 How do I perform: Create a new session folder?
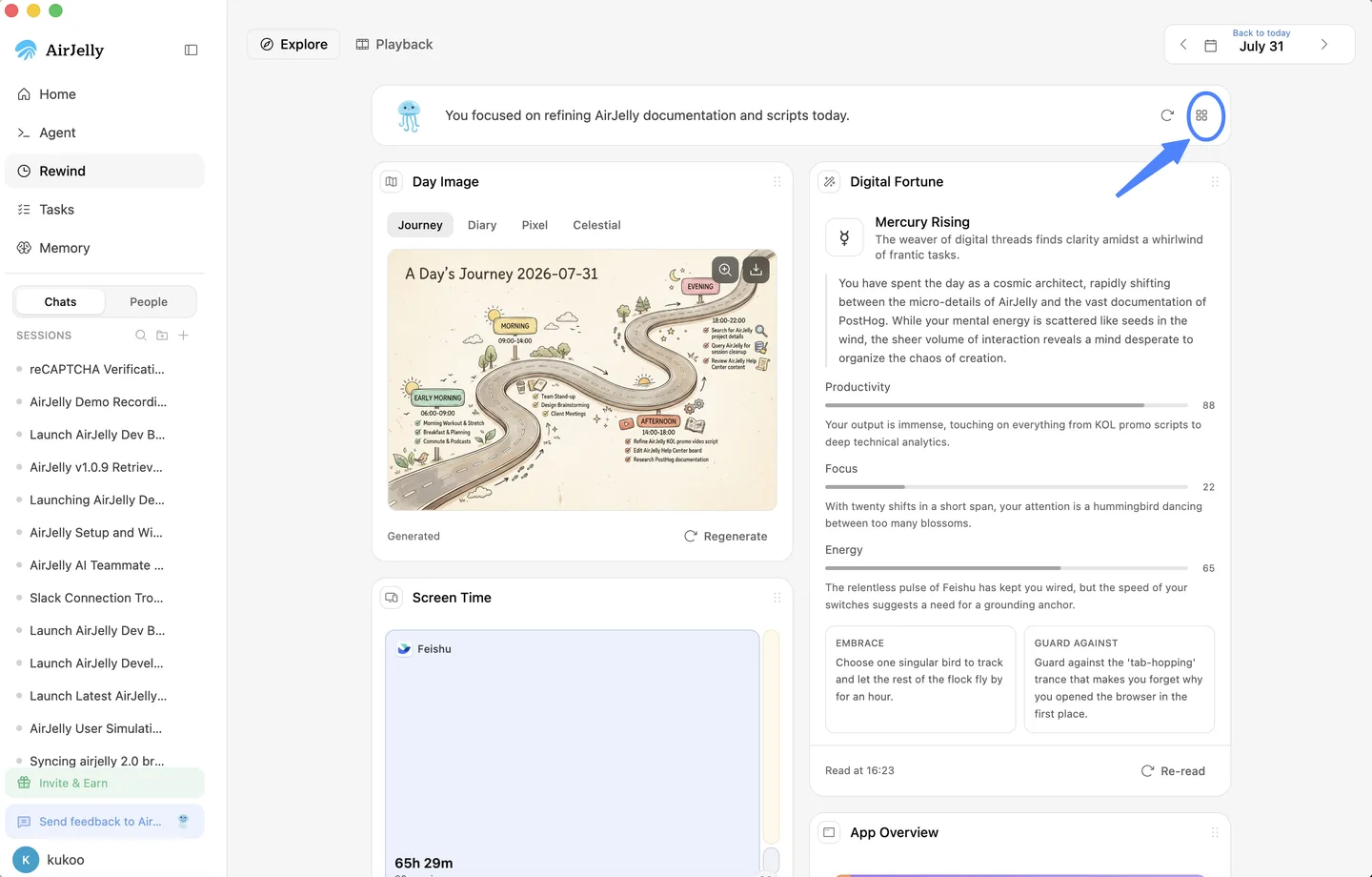162,336
